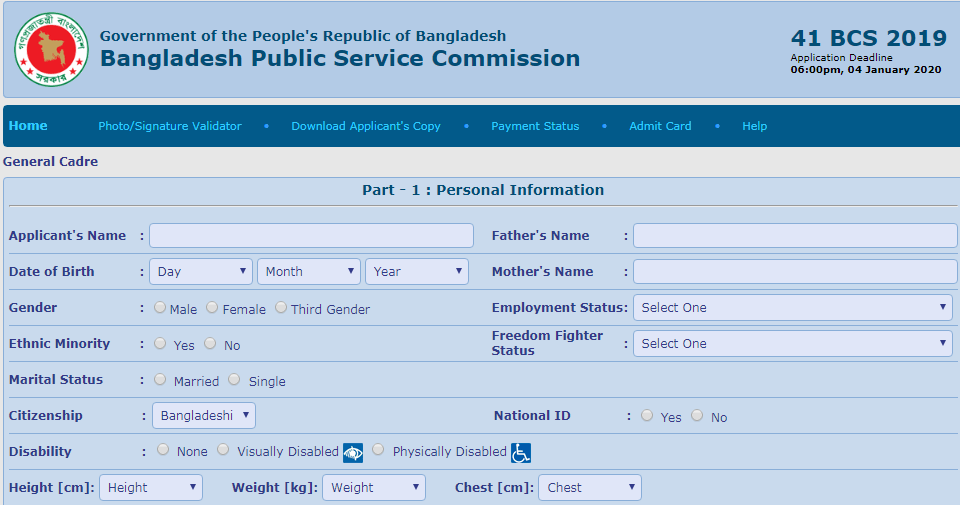Expand the Employment Status dropdown
The height and width of the screenshot is (505, 960).
793,308
